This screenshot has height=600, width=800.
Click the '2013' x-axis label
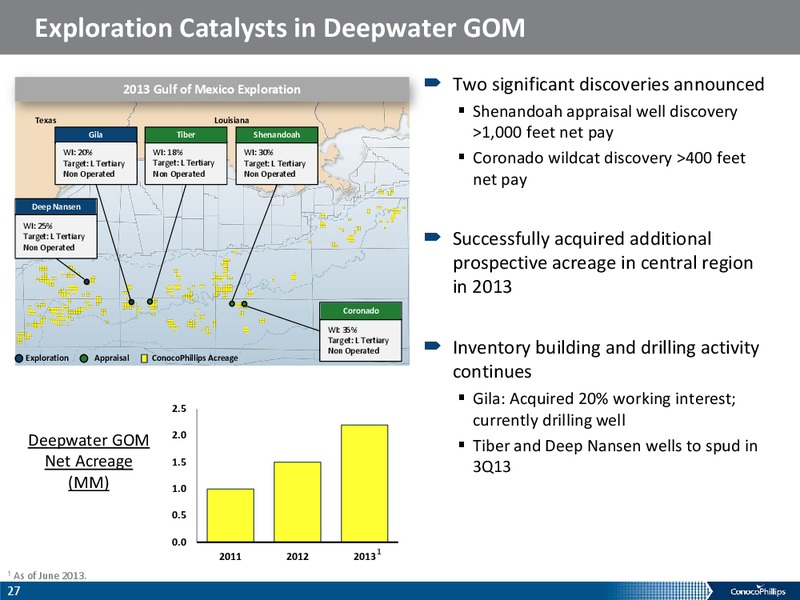pyautogui.click(x=365, y=557)
